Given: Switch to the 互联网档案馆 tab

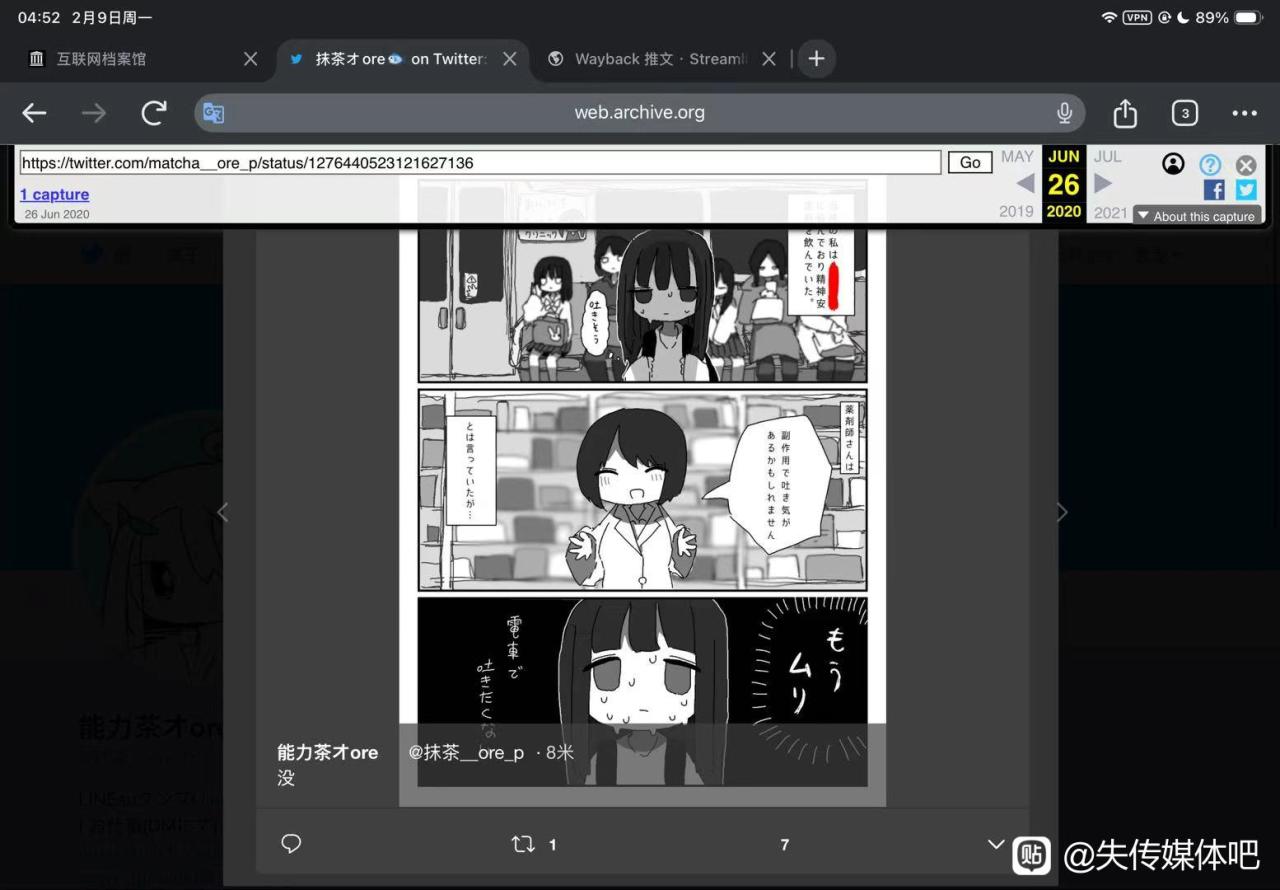Looking at the screenshot, I should point(142,59).
